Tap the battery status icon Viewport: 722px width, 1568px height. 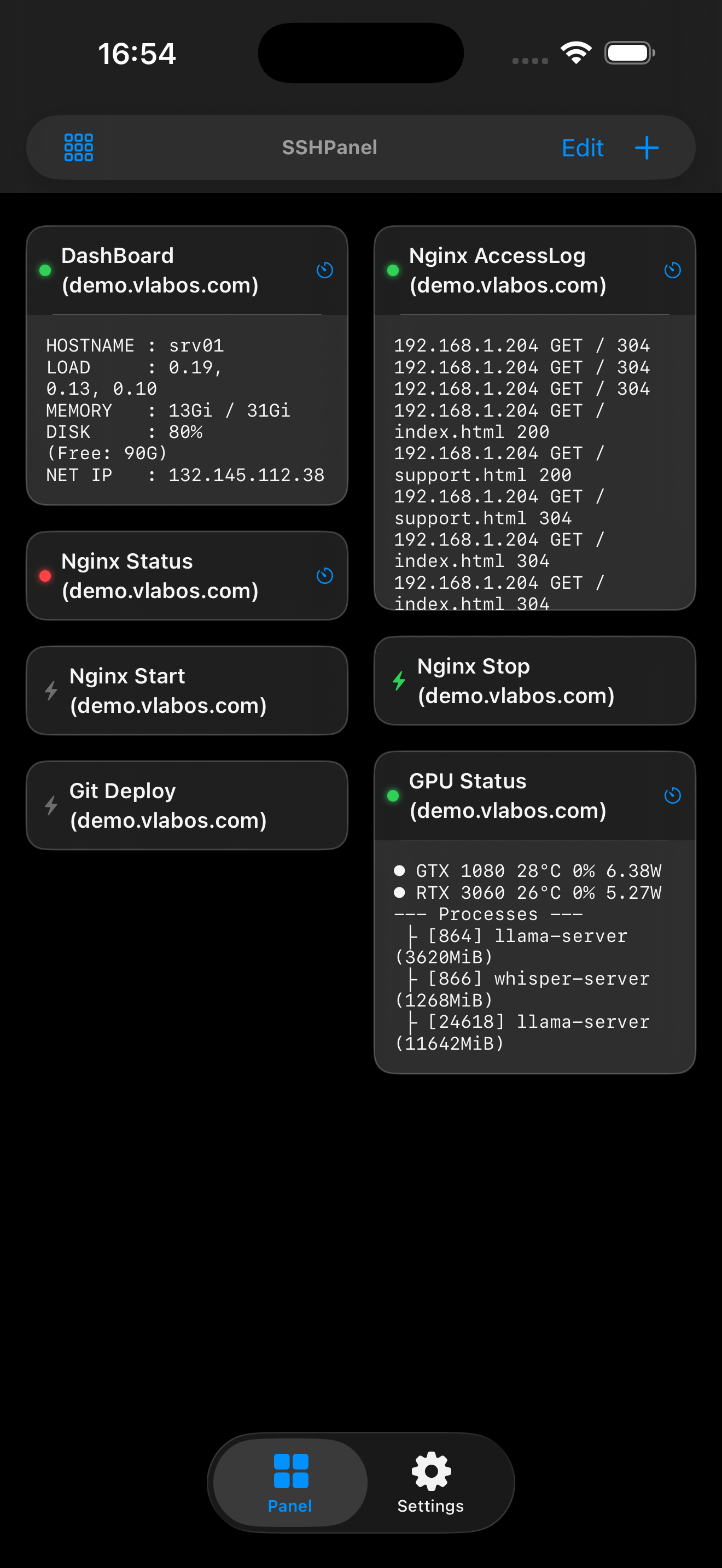click(630, 53)
